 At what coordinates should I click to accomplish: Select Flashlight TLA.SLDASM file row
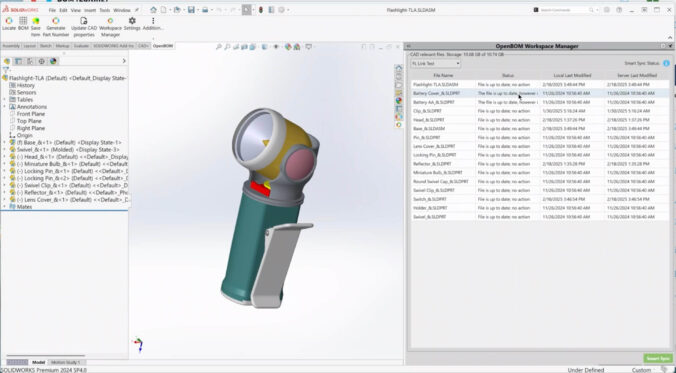pyautogui.click(x=540, y=85)
